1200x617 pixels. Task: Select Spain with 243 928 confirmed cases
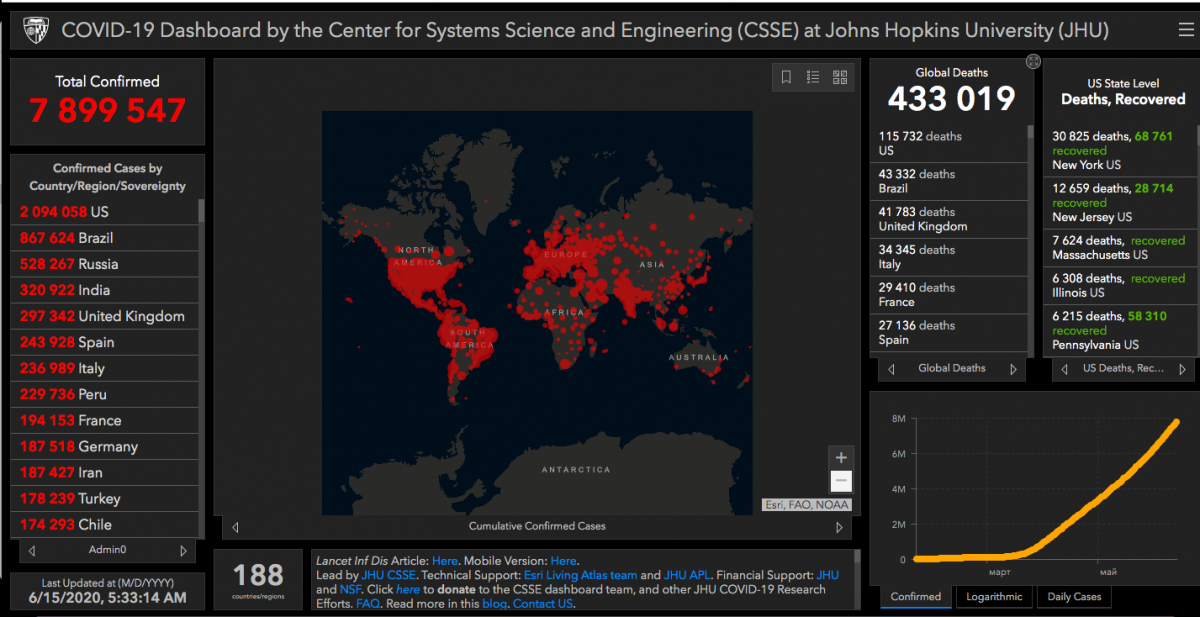tap(105, 342)
